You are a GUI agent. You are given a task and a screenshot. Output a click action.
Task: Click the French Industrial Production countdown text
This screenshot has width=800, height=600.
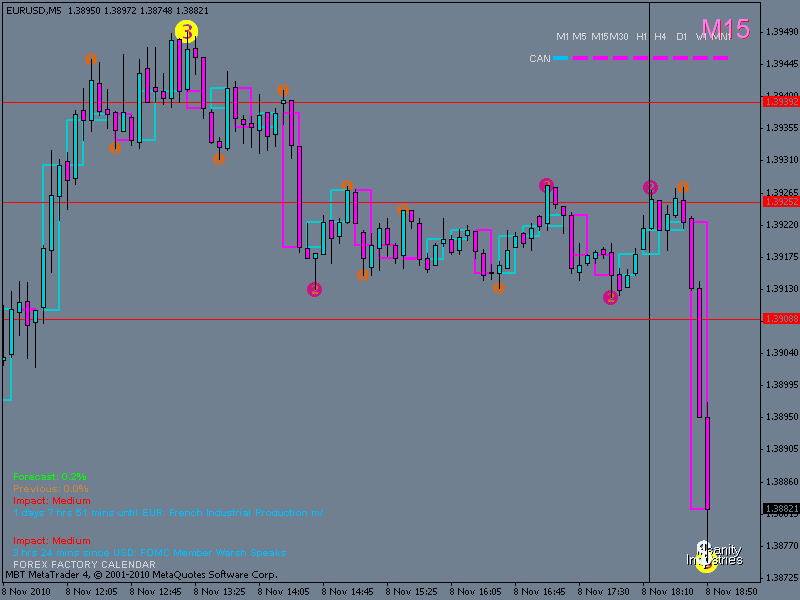(x=168, y=513)
